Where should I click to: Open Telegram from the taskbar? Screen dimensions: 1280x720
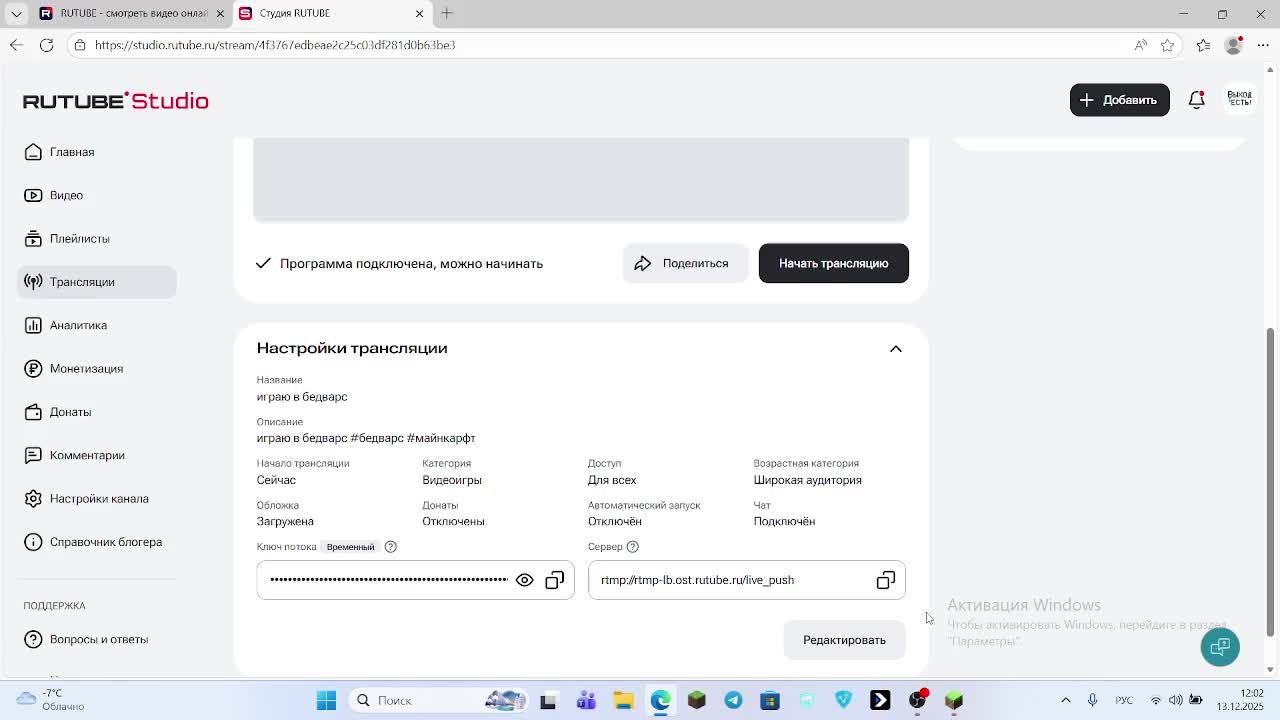[x=733, y=701]
